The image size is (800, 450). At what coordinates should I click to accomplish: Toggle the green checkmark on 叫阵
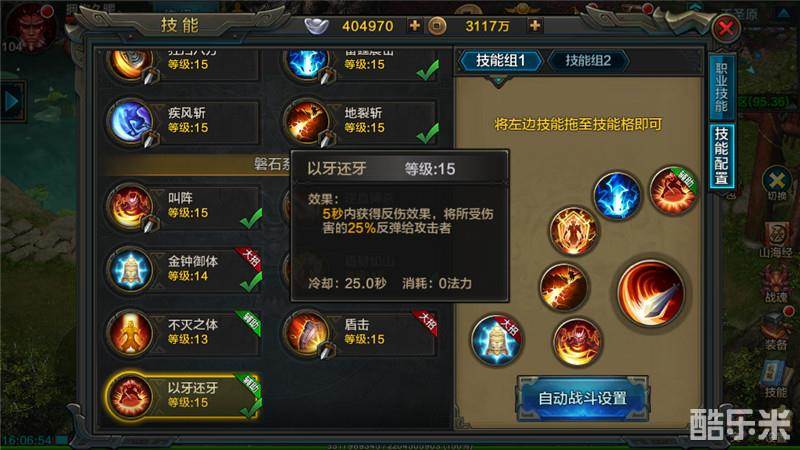(251, 218)
